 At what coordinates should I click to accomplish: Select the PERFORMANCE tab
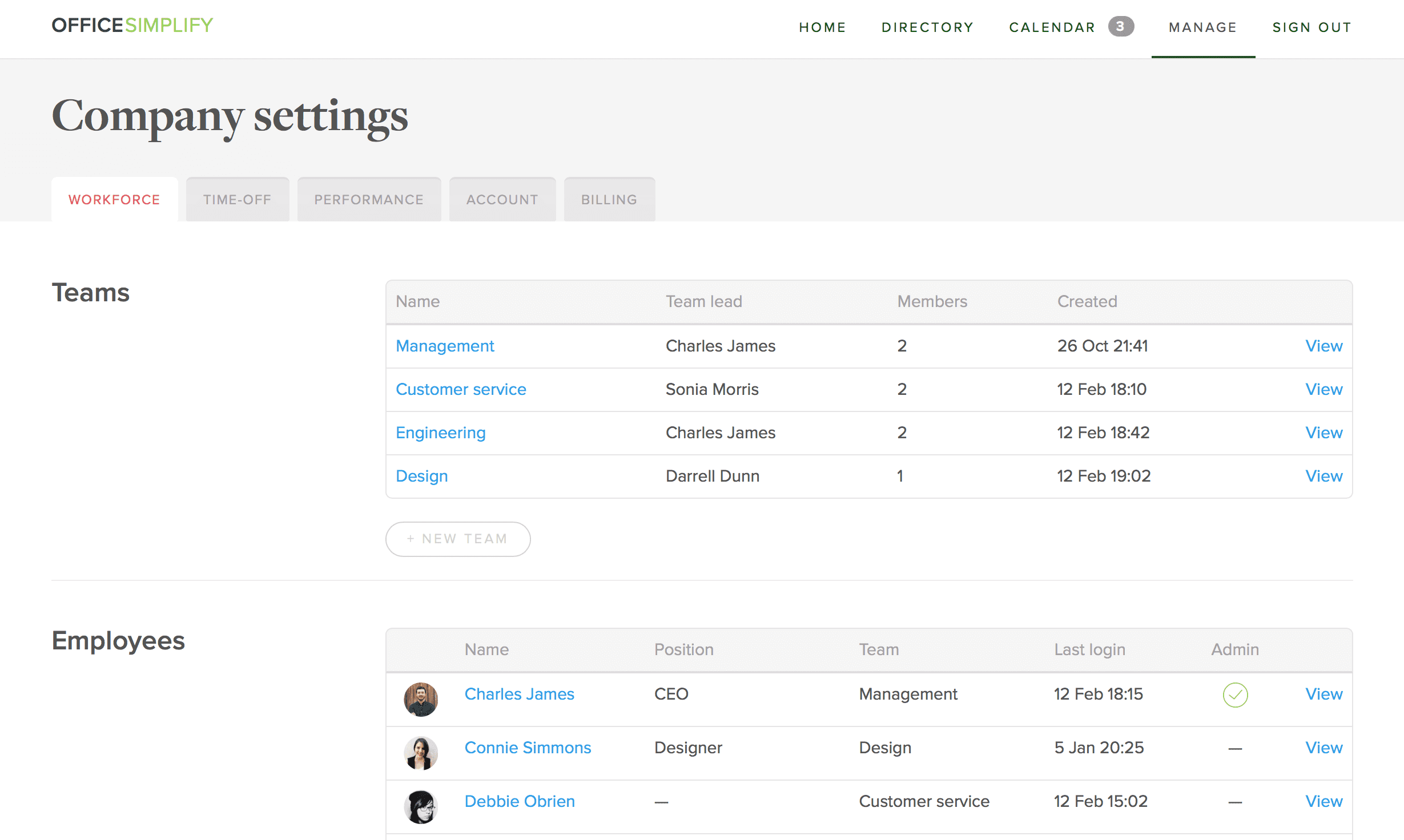click(368, 199)
